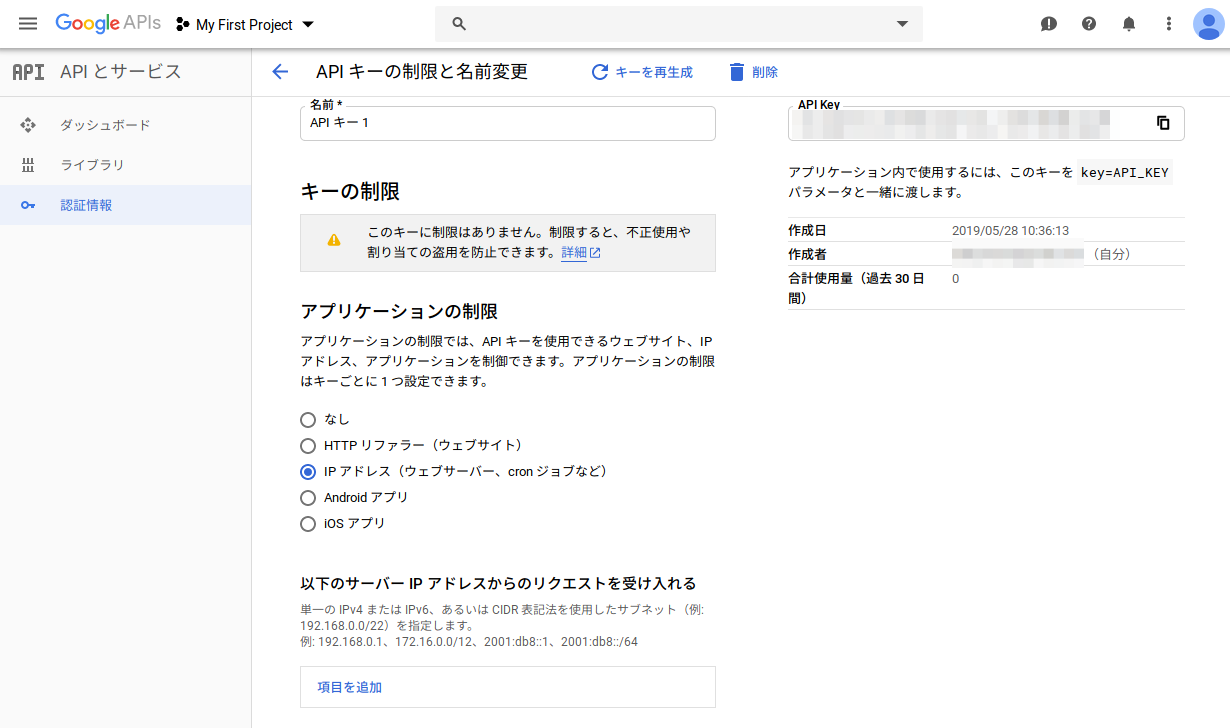Choose the iOS アプリ restriction
The image size is (1230, 728).
308,524
